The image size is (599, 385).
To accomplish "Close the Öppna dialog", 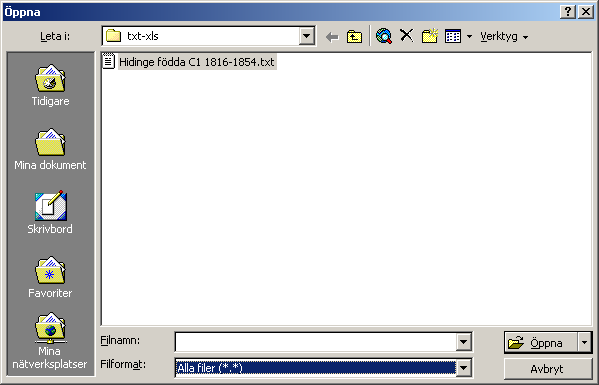I will 586,12.
